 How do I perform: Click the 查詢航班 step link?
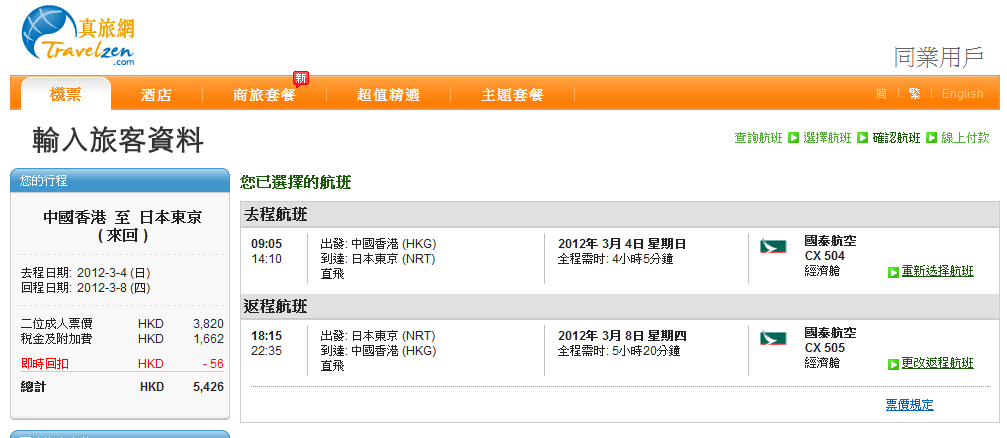pos(758,138)
